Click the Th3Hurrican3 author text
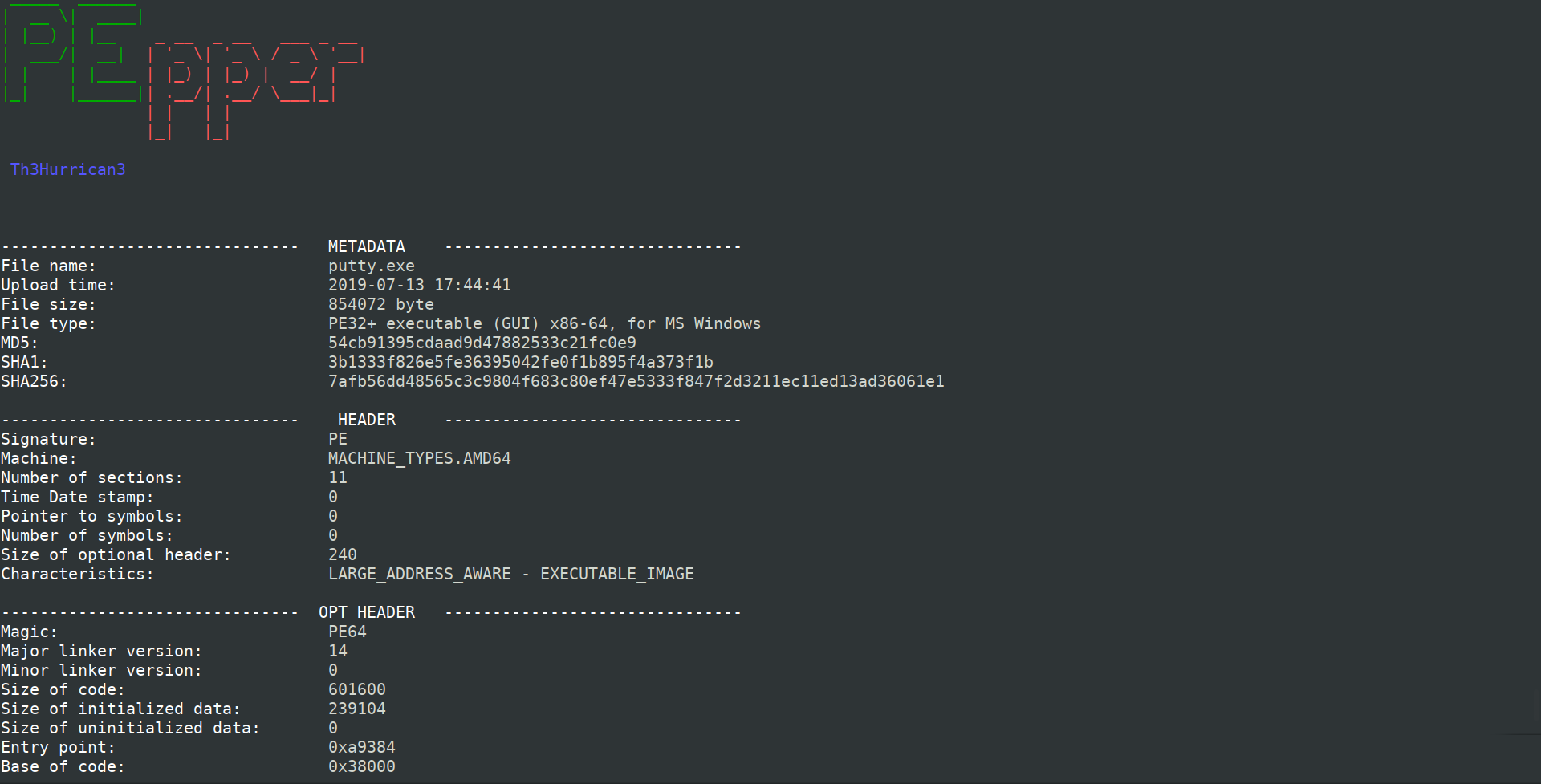This screenshot has width=1541, height=784. click(x=68, y=169)
